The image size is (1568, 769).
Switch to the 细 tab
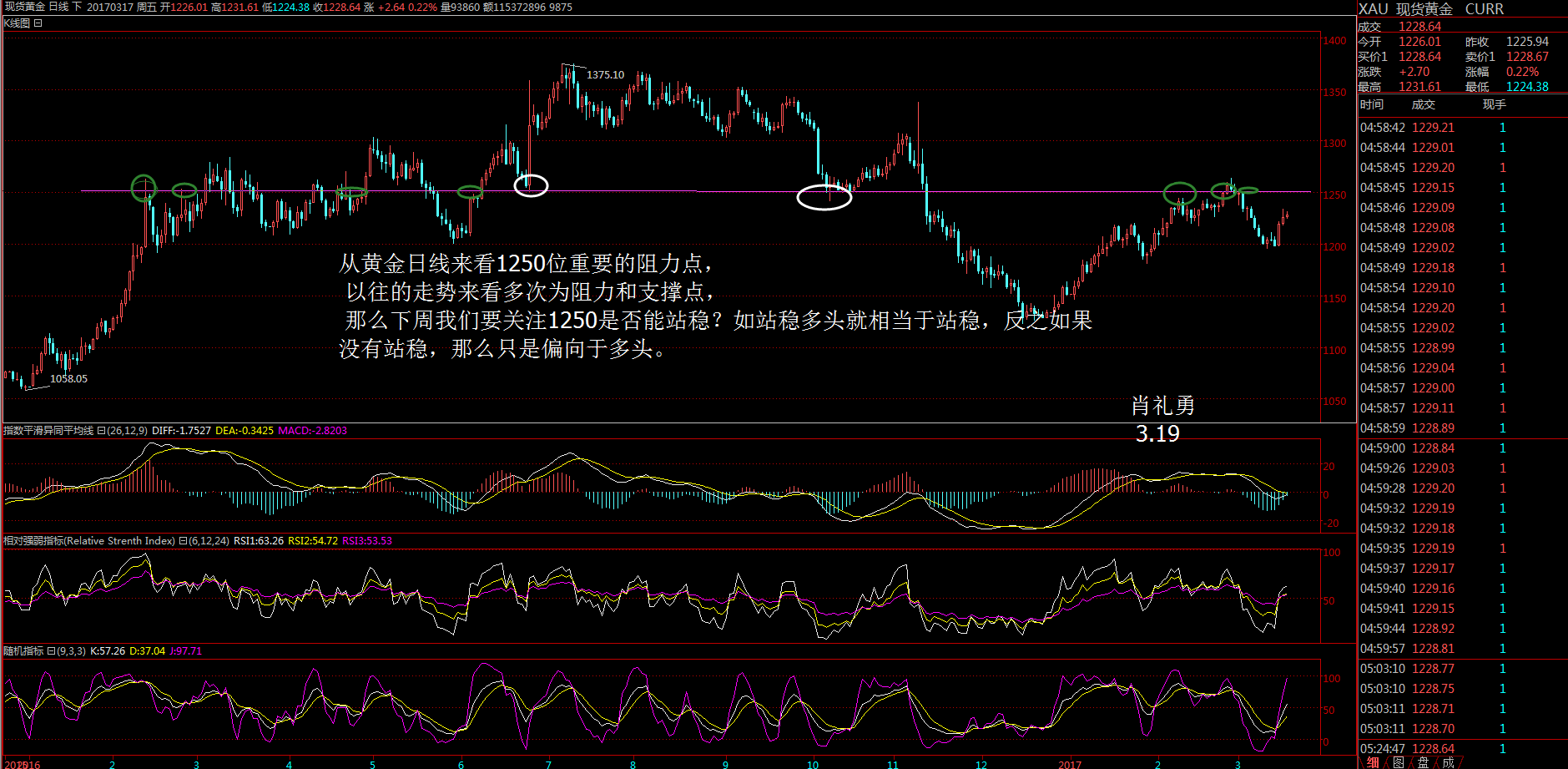point(1373,762)
